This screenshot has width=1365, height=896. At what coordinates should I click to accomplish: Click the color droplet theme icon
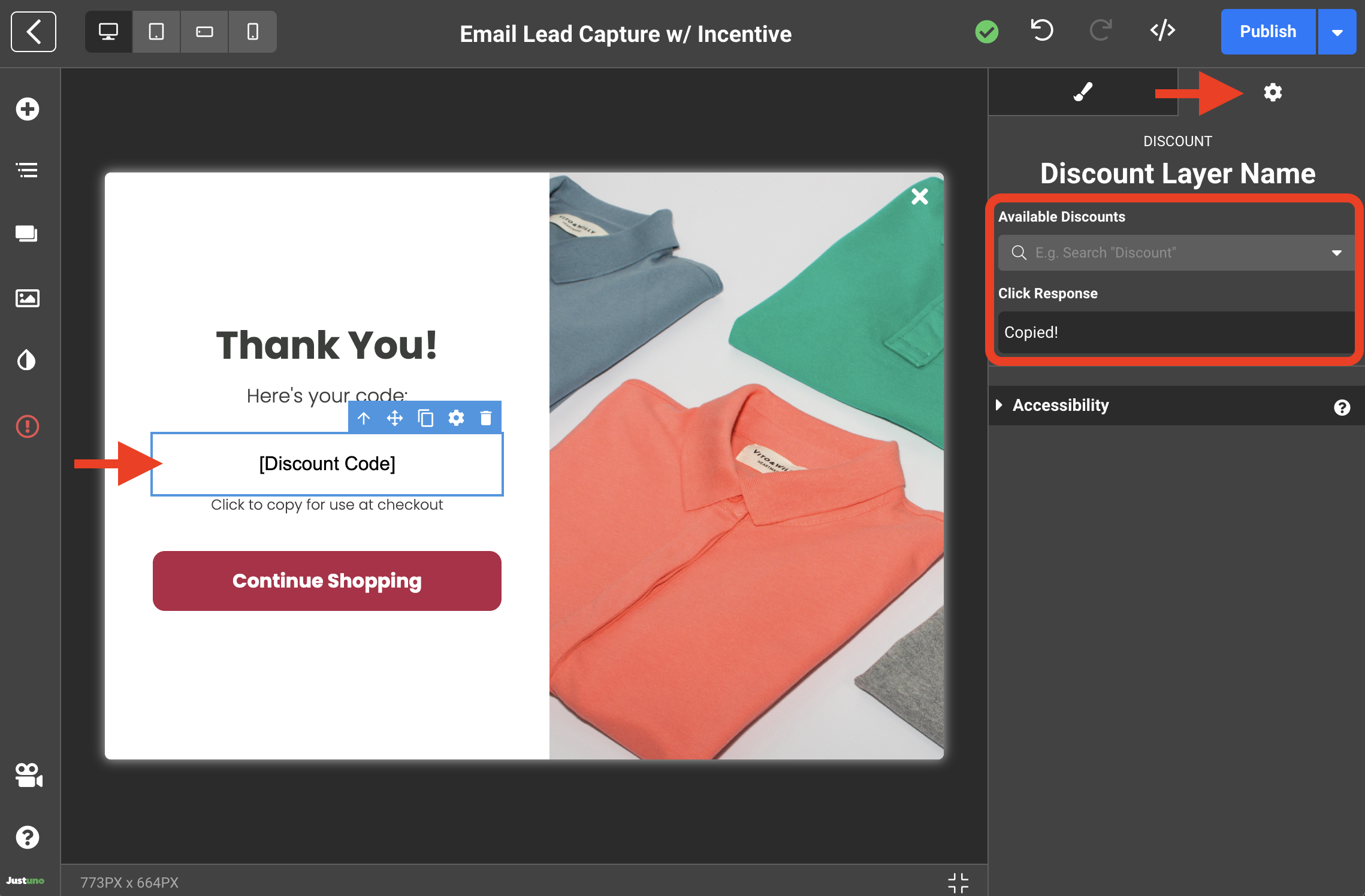[x=28, y=360]
